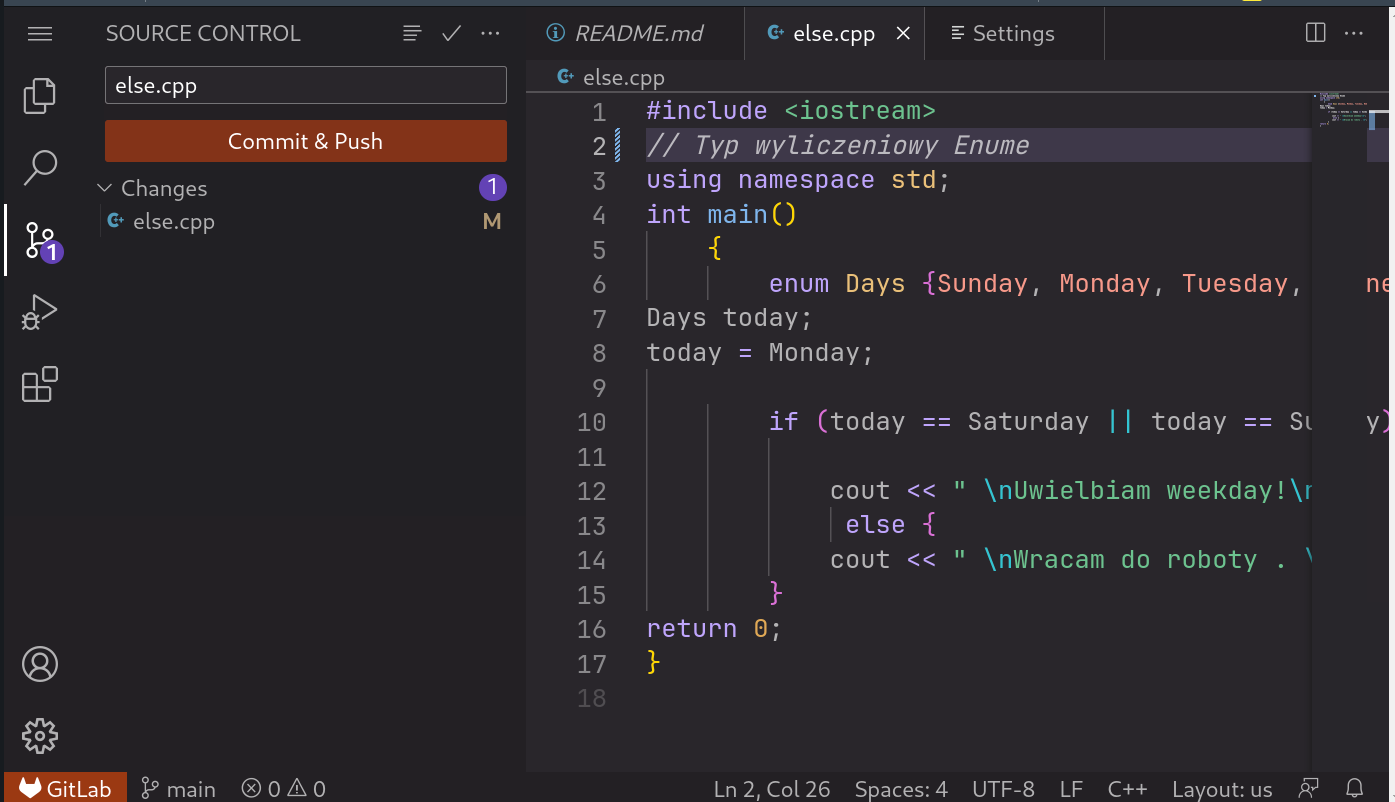Viewport: 1395px width, 802px height.
Task: Click the 'Wracam do roboty' cout line
Action: point(1069,560)
